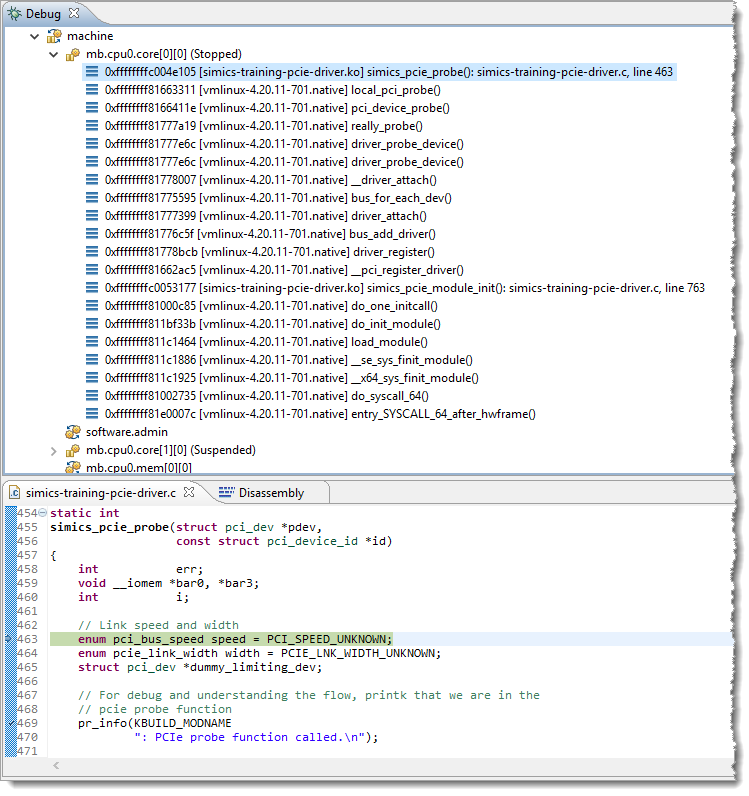Click the stack frame icon beside really_probe()
Screen dimensions: 749x796
coord(92,126)
